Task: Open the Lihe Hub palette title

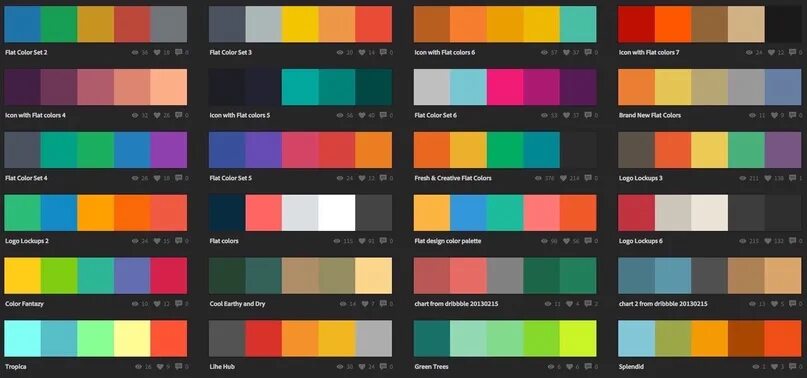Action: point(222,367)
